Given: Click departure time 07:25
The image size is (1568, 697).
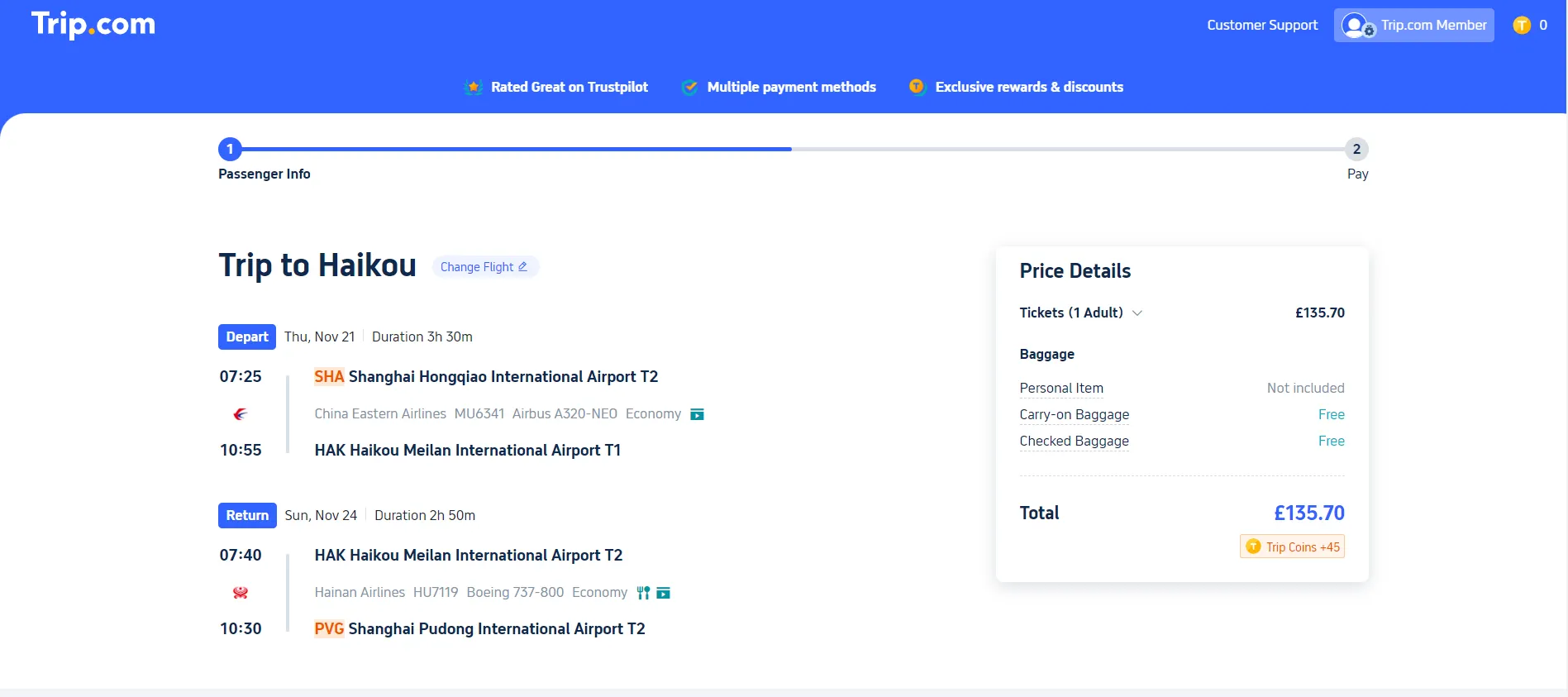Looking at the screenshot, I should (241, 376).
